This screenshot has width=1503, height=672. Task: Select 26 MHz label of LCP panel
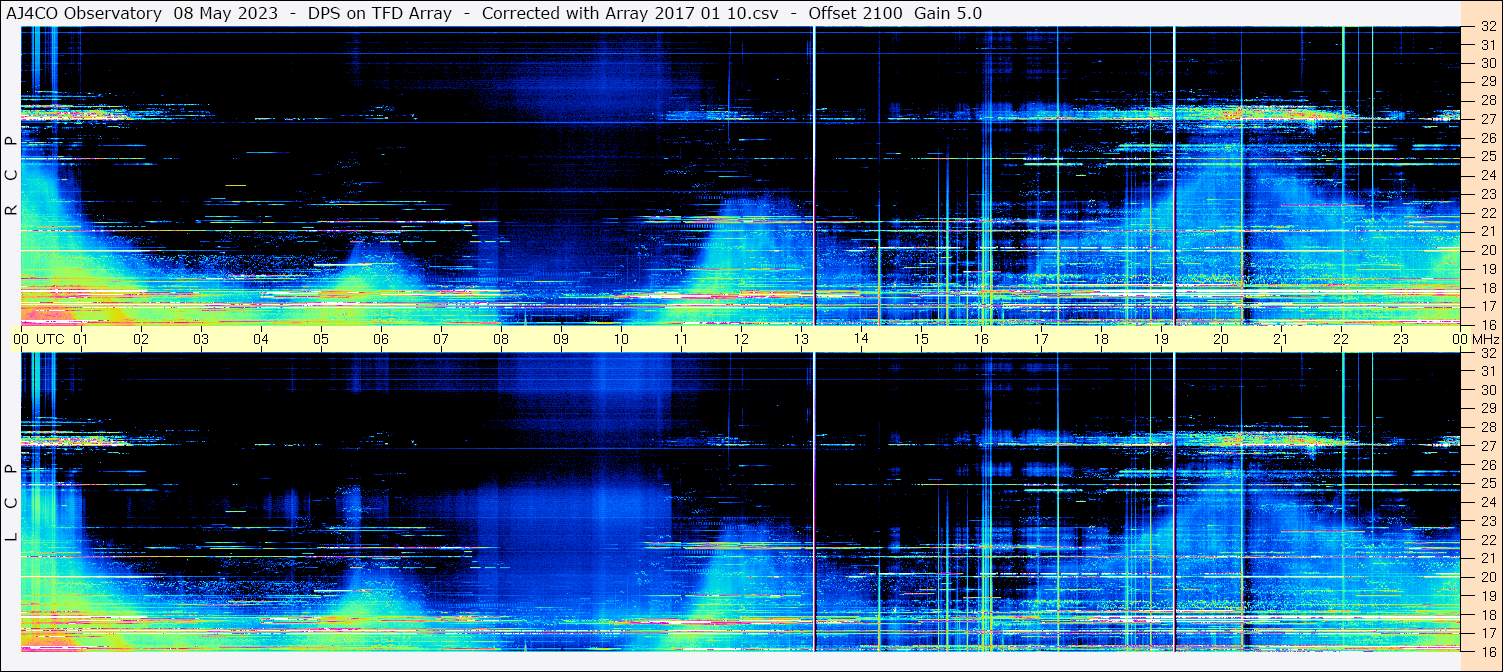pyautogui.click(x=1487, y=465)
